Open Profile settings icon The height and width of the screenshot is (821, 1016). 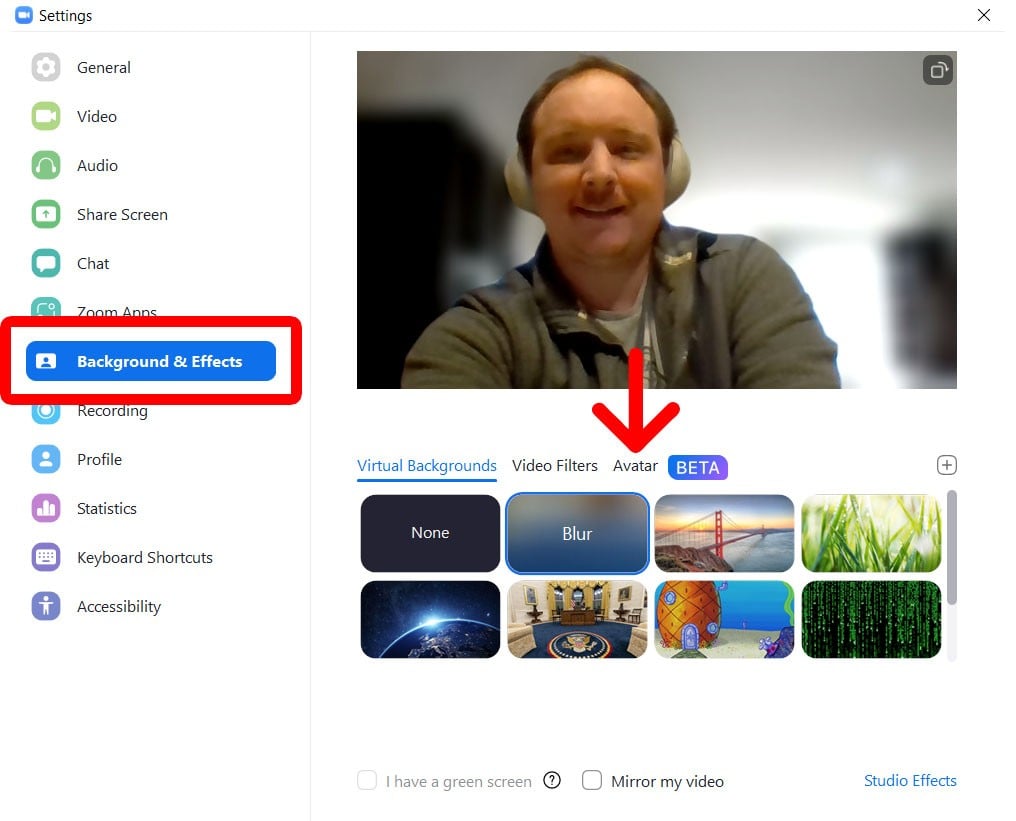(x=46, y=459)
